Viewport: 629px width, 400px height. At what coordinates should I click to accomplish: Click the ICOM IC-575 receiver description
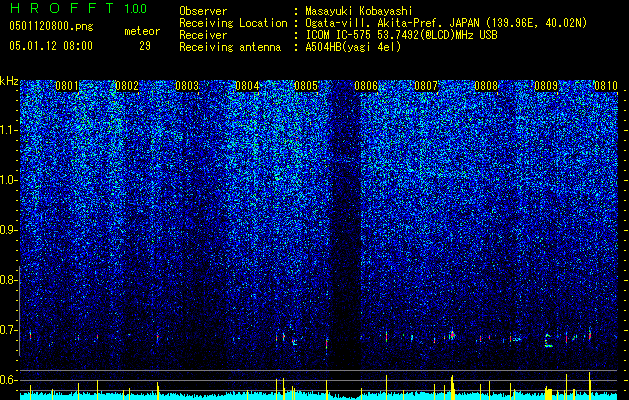pos(401,35)
